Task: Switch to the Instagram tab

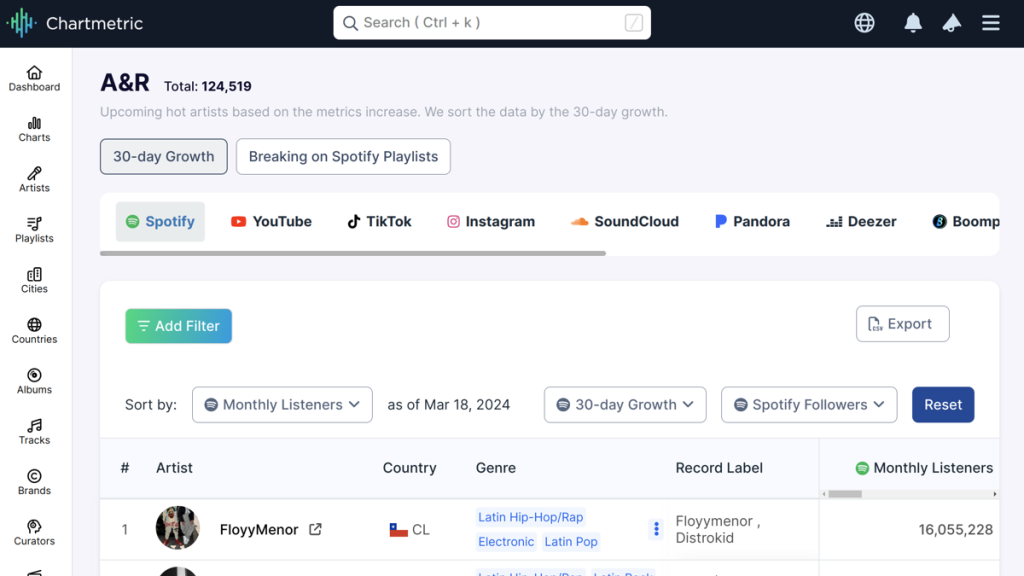Action: tap(490, 221)
